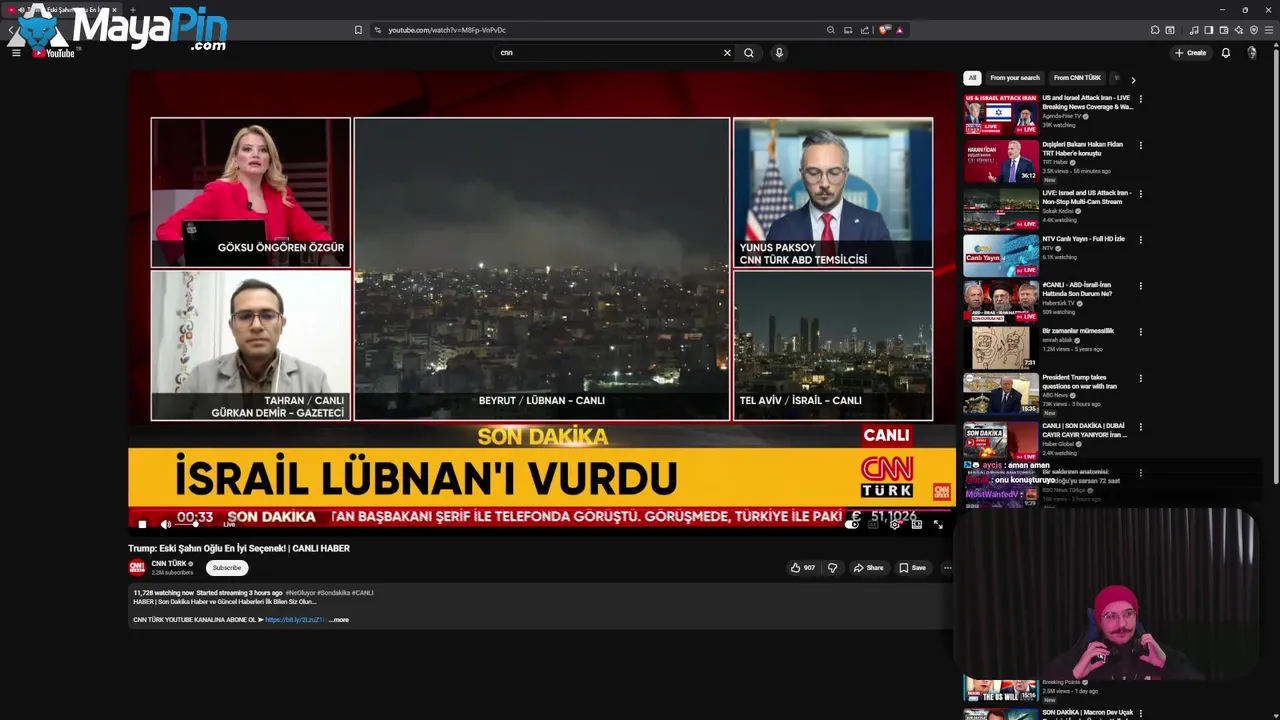
Task: Jump to Live using the Live indicator
Action: point(229,525)
